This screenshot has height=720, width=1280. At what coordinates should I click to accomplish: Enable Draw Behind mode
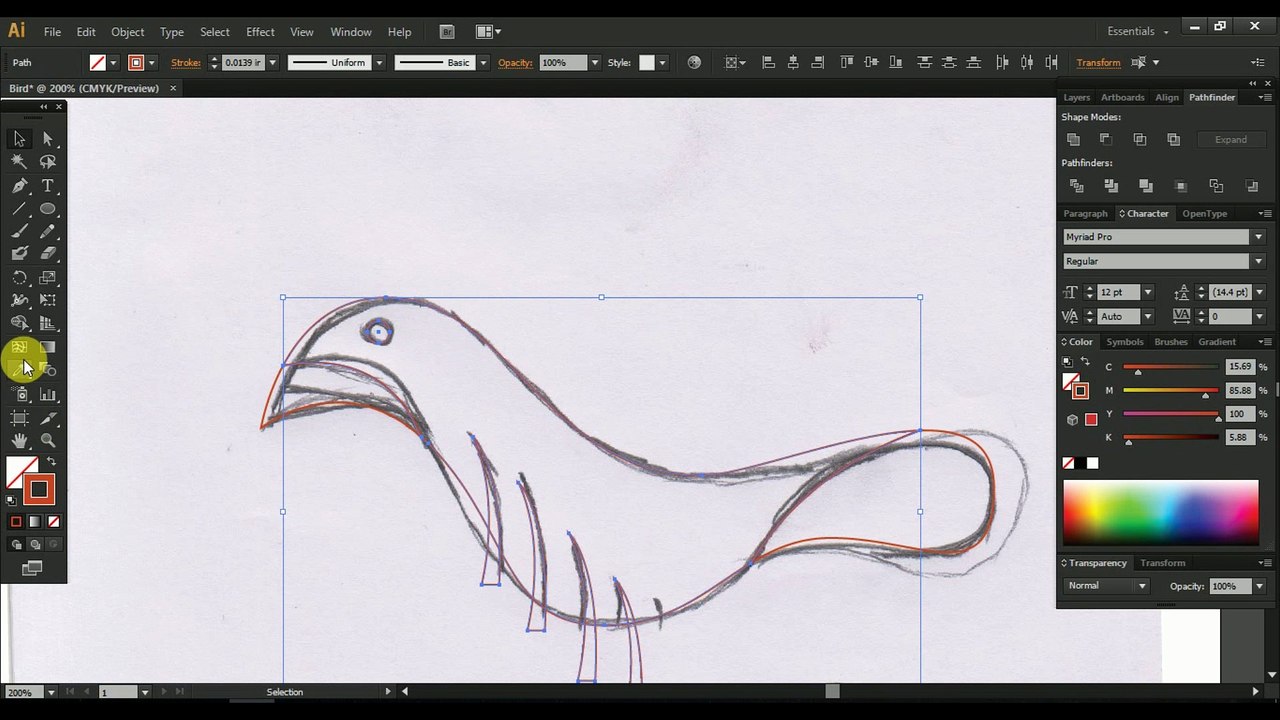point(35,545)
